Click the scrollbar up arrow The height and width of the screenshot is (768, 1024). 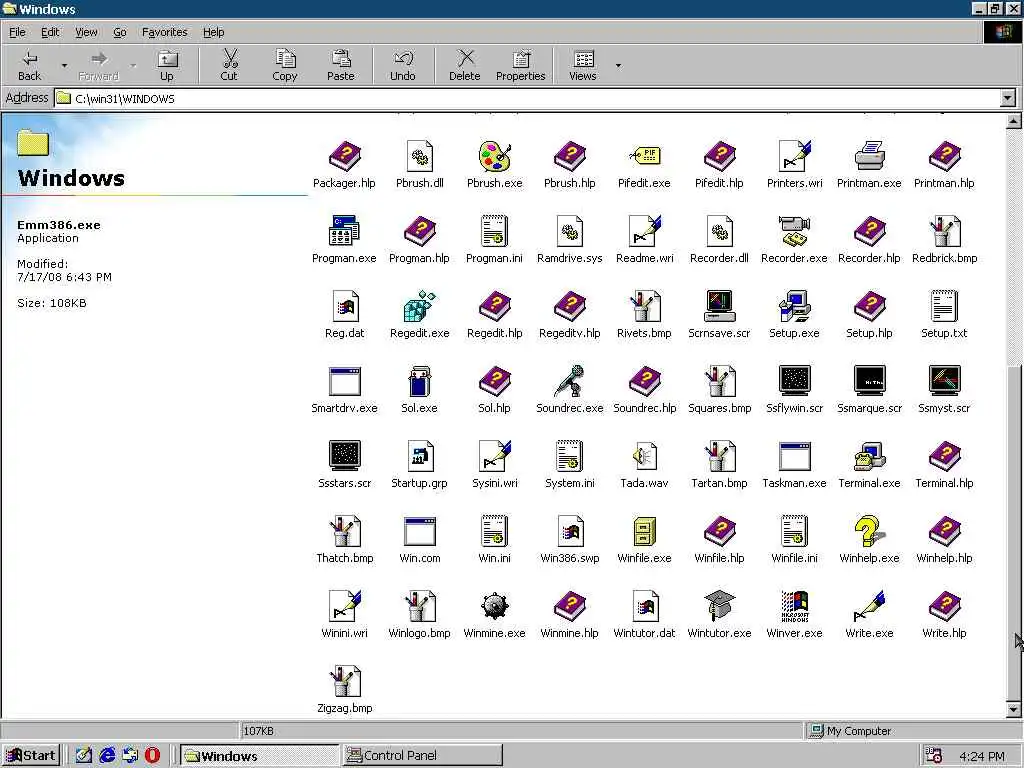[x=1014, y=121]
